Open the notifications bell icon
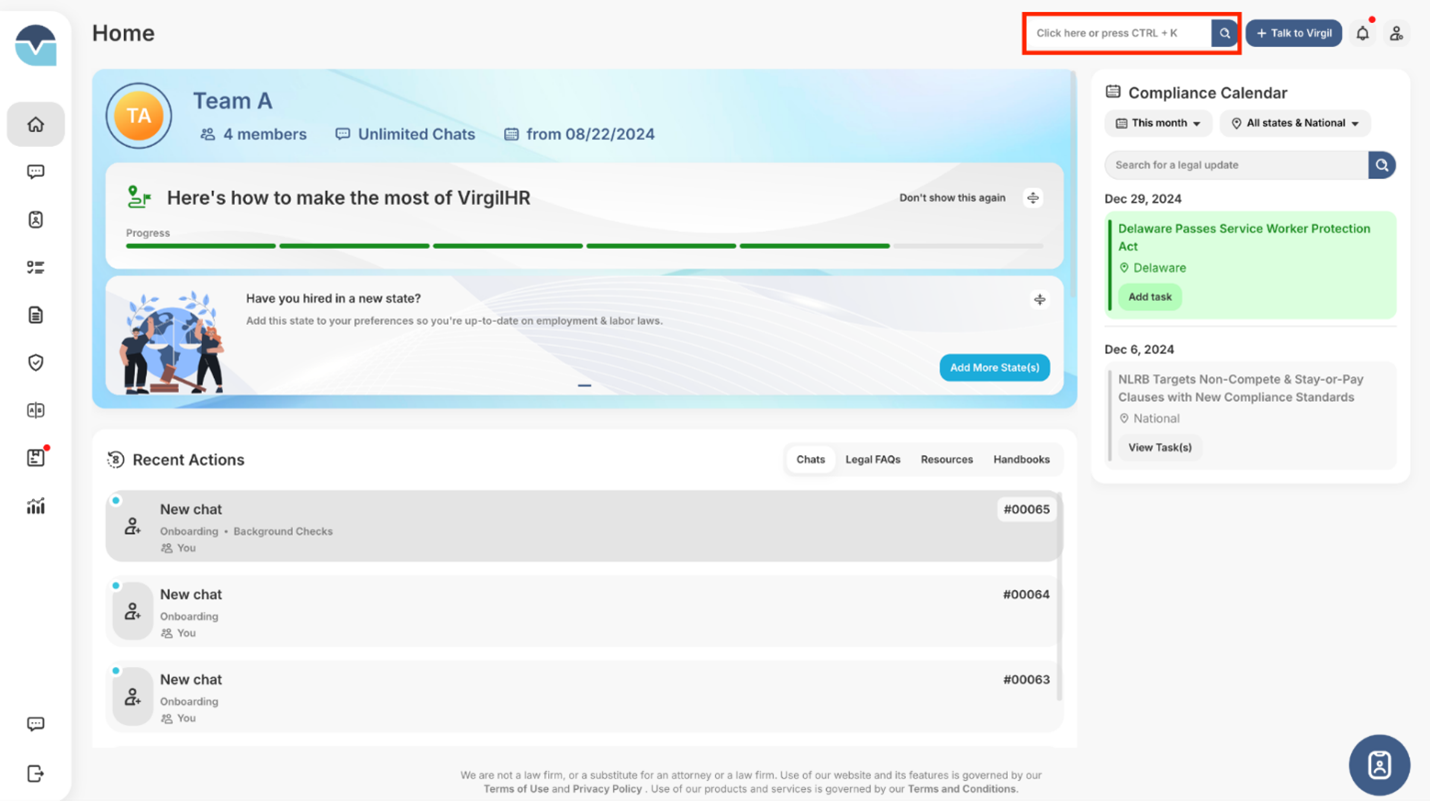1430x801 pixels. (x=1362, y=33)
